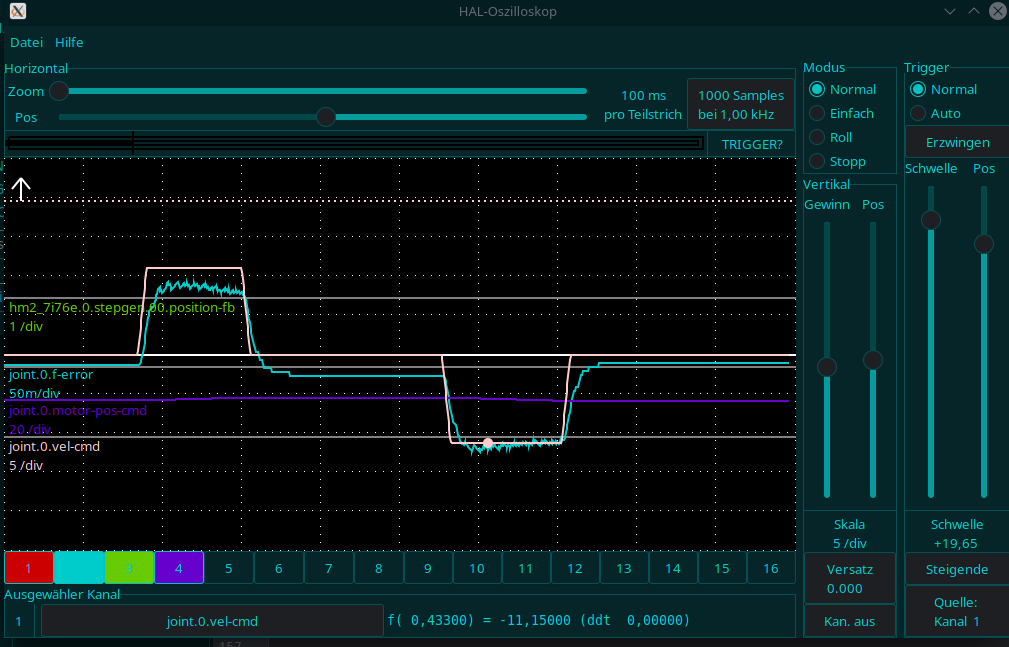The height and width of the screenshot is (647, 1009).
Task: Click the joint.0.f-error trace label
Action: pyautogui.click(x=51, y=375)
